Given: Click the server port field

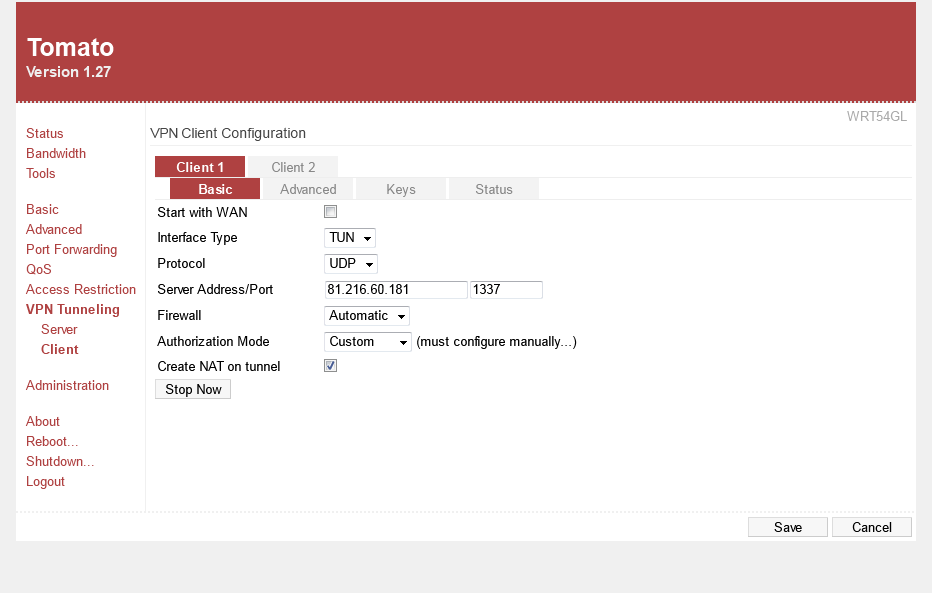Looking at the screenshot, I should (x=506, y=290).
